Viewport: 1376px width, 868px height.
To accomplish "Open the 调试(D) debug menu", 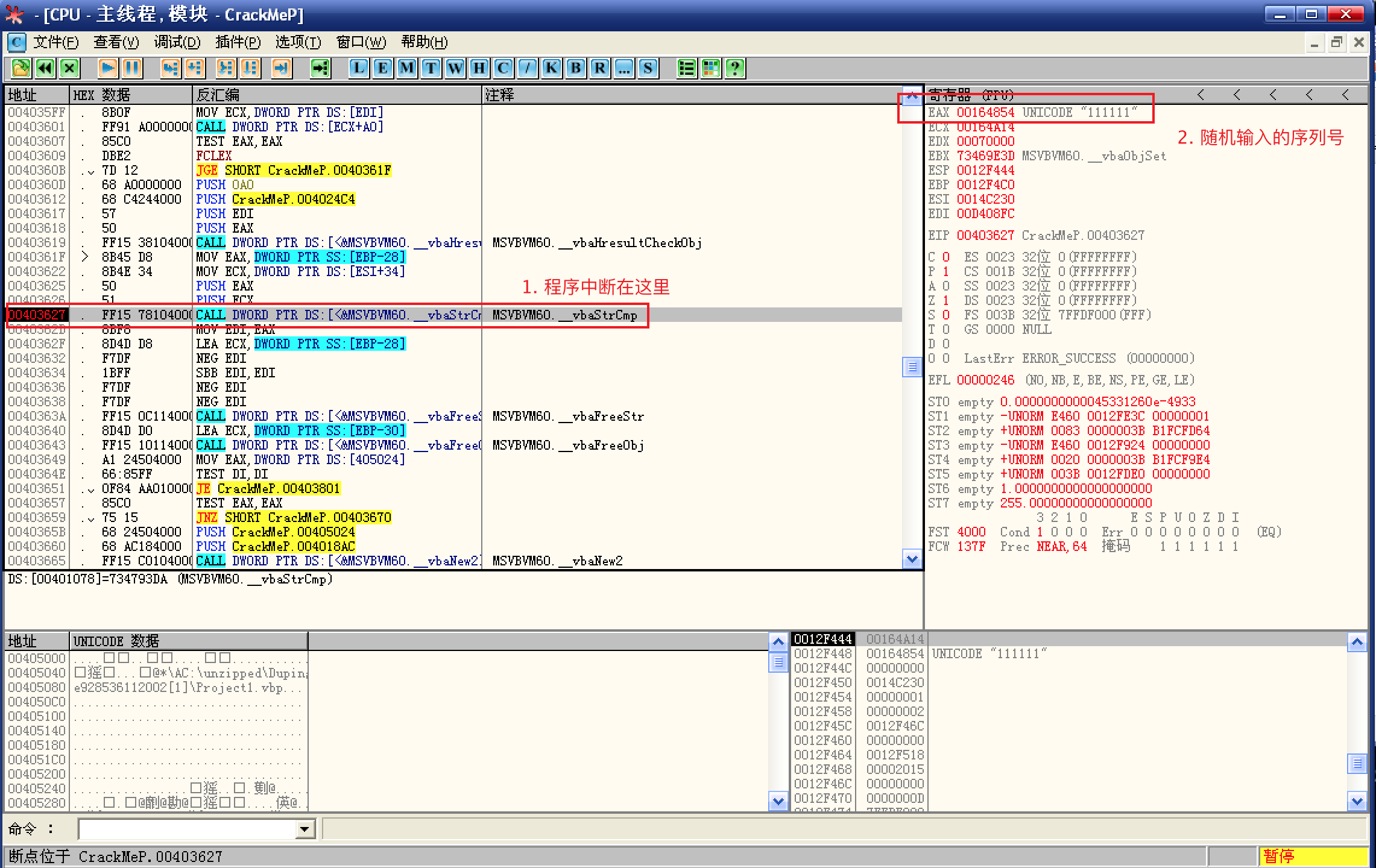I will click(x=177, y=42).
